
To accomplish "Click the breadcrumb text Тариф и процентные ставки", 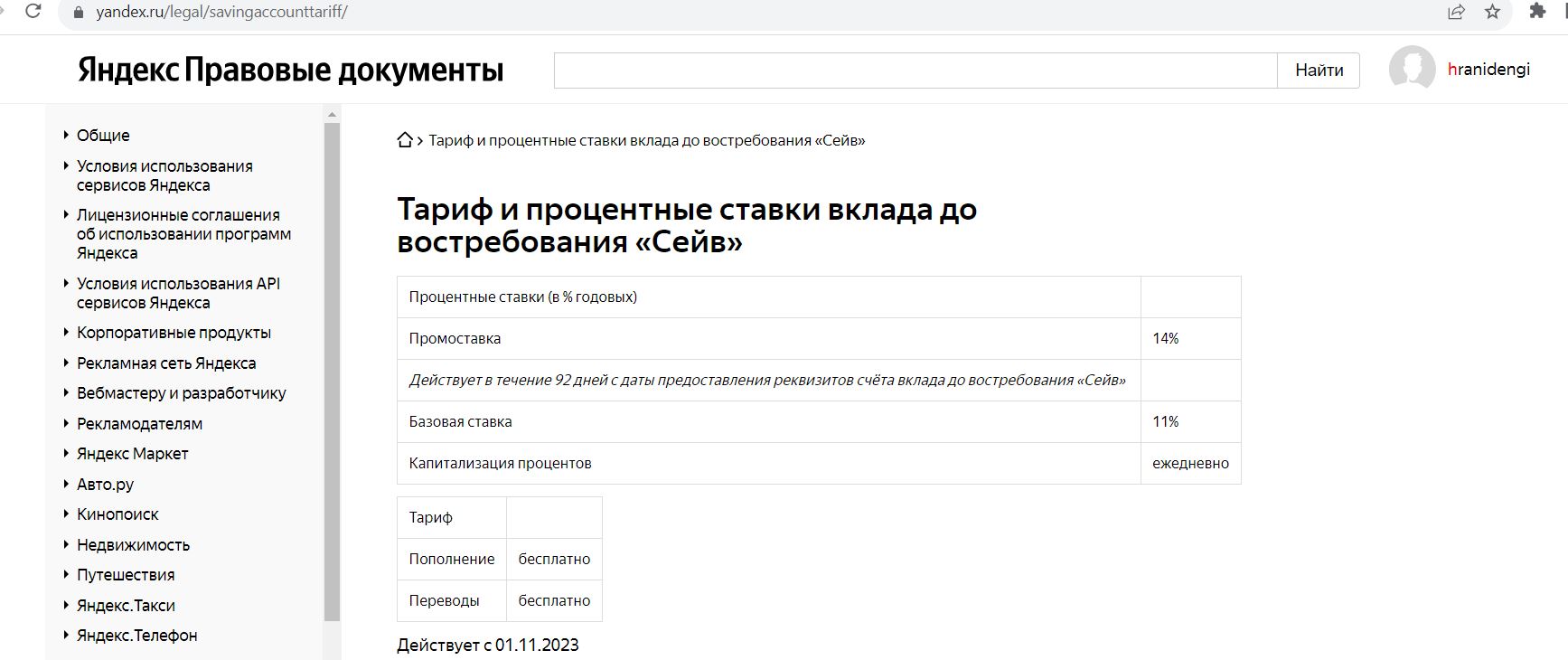I will [x=646, y=140].
